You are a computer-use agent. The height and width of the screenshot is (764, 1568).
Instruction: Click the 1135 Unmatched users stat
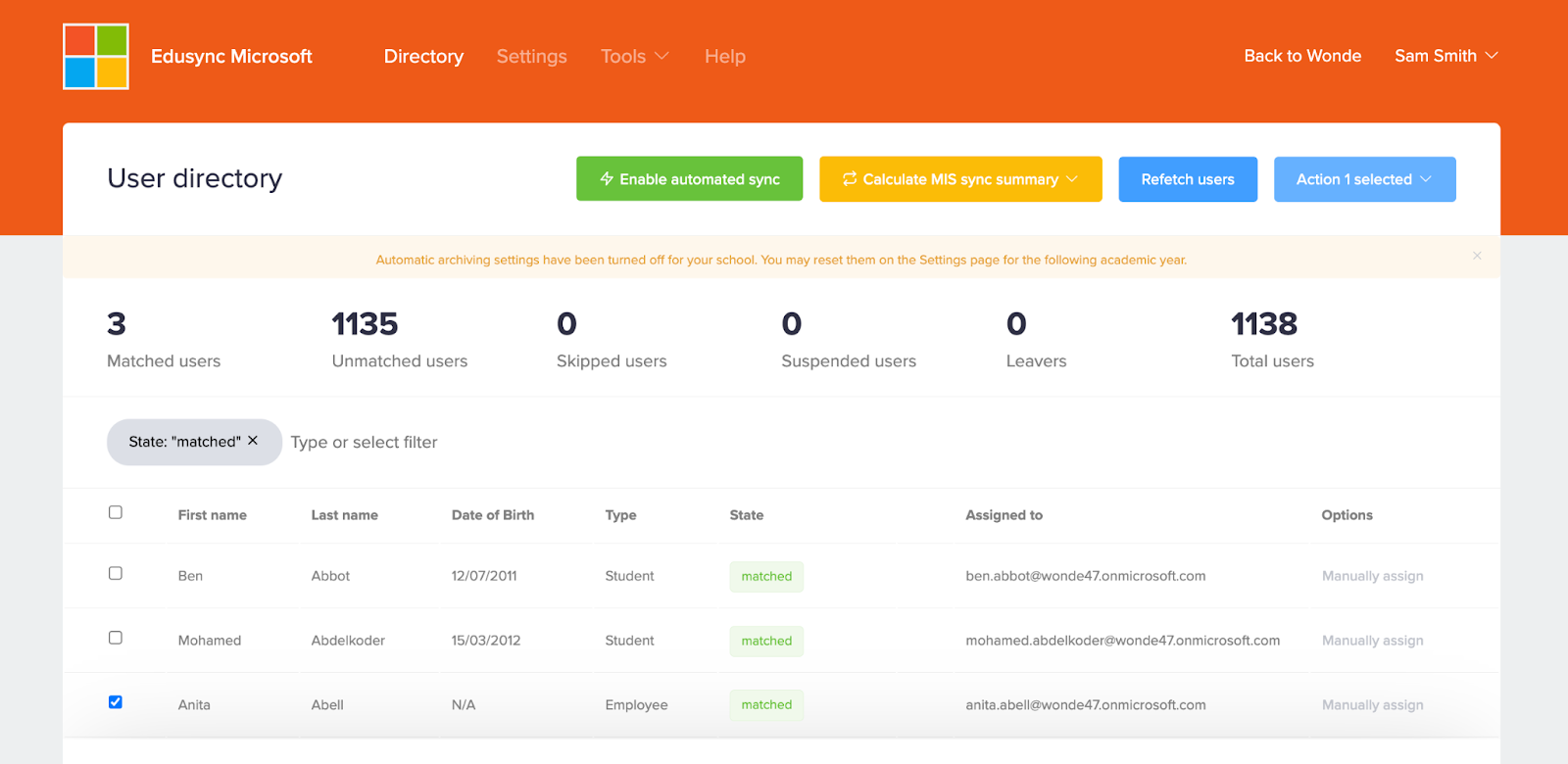[400, 340]
